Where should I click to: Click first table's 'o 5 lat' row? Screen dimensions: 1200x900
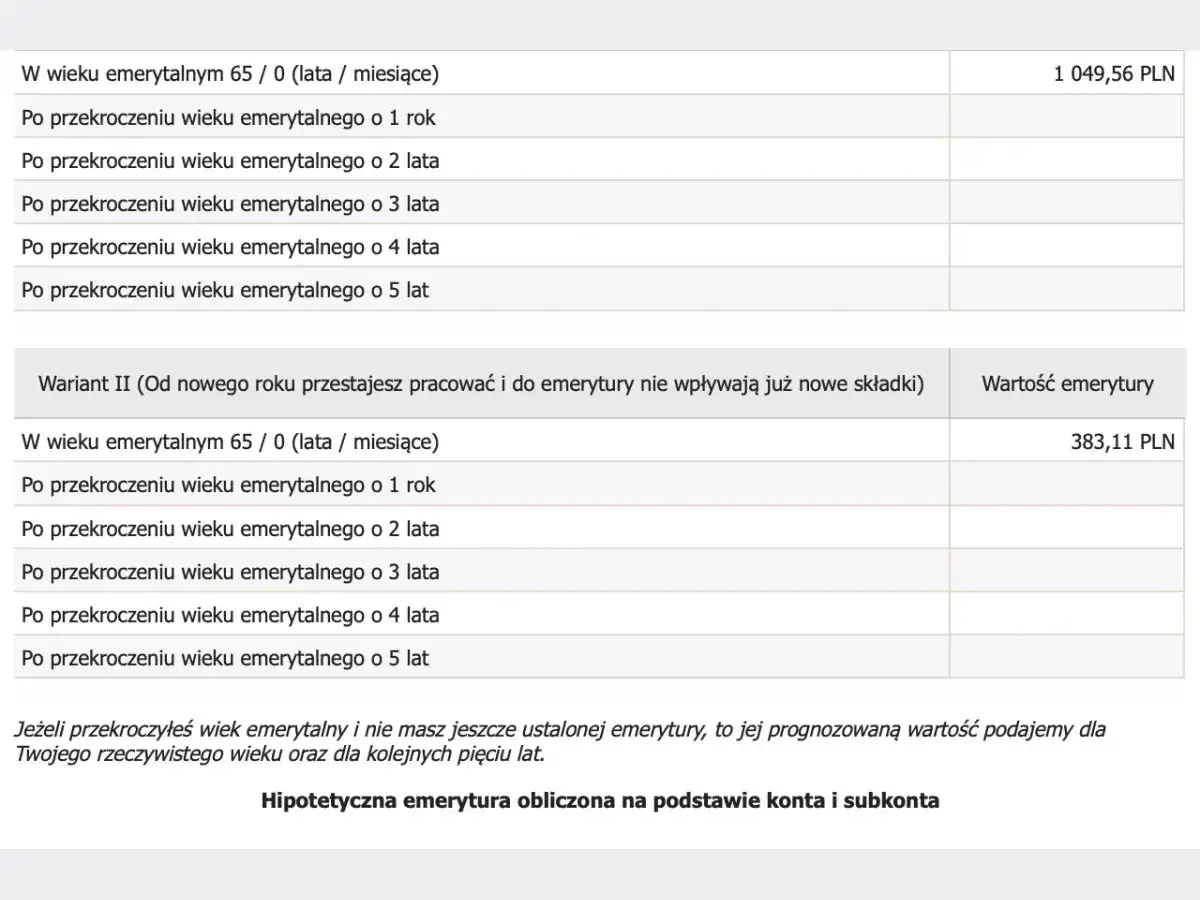click(600, 289)
